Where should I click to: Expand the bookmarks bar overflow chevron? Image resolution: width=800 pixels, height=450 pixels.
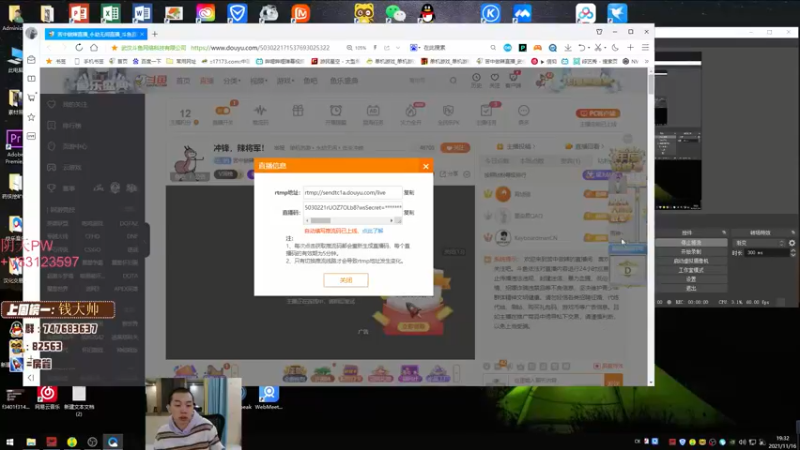[646, 61]
